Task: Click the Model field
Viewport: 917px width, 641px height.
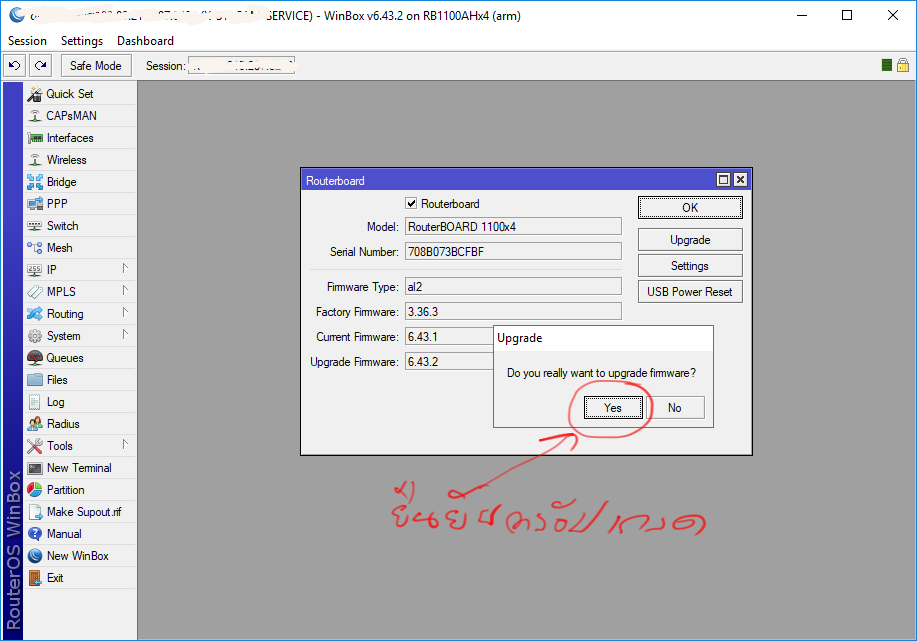Action: tap(513, 227)
